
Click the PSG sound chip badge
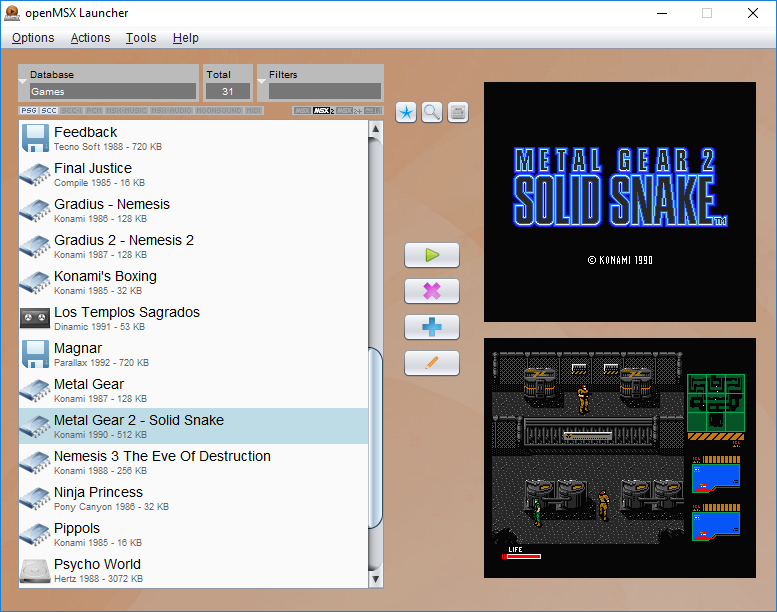(x=29, y=111)
